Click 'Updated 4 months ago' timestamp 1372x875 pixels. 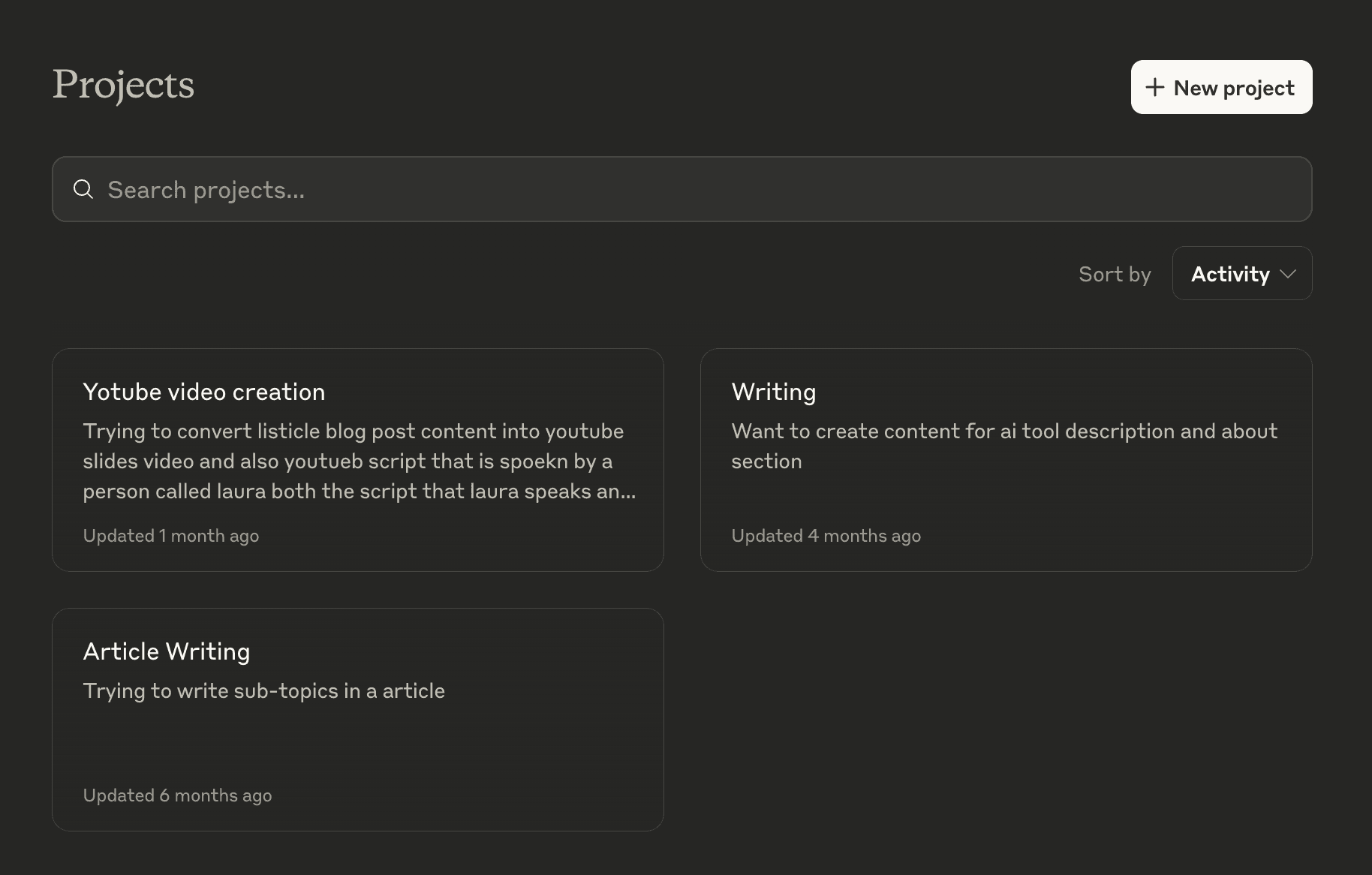pyautogui.click(x=826, y=536)
